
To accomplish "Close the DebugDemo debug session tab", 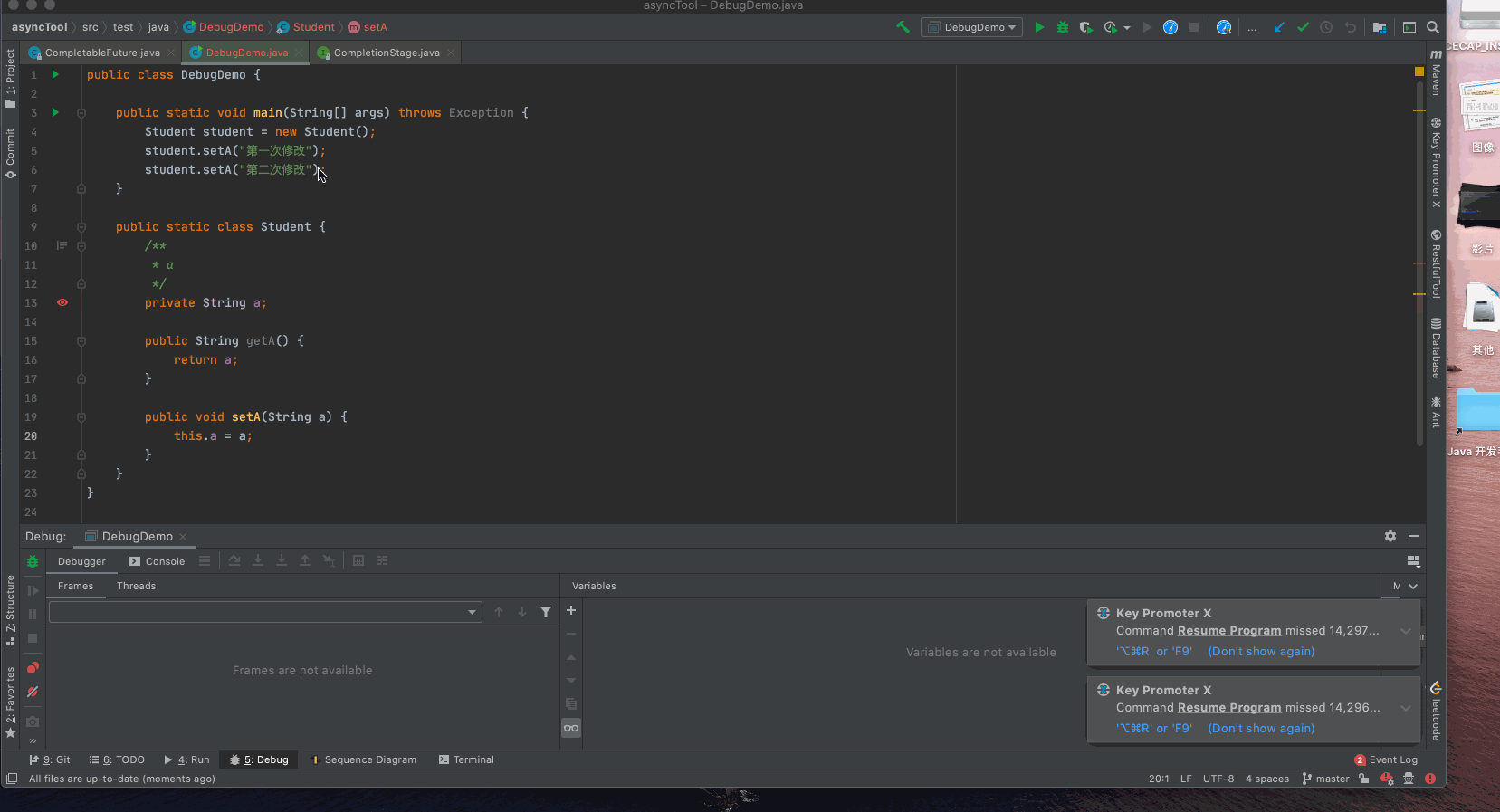I will click(183, 537).
